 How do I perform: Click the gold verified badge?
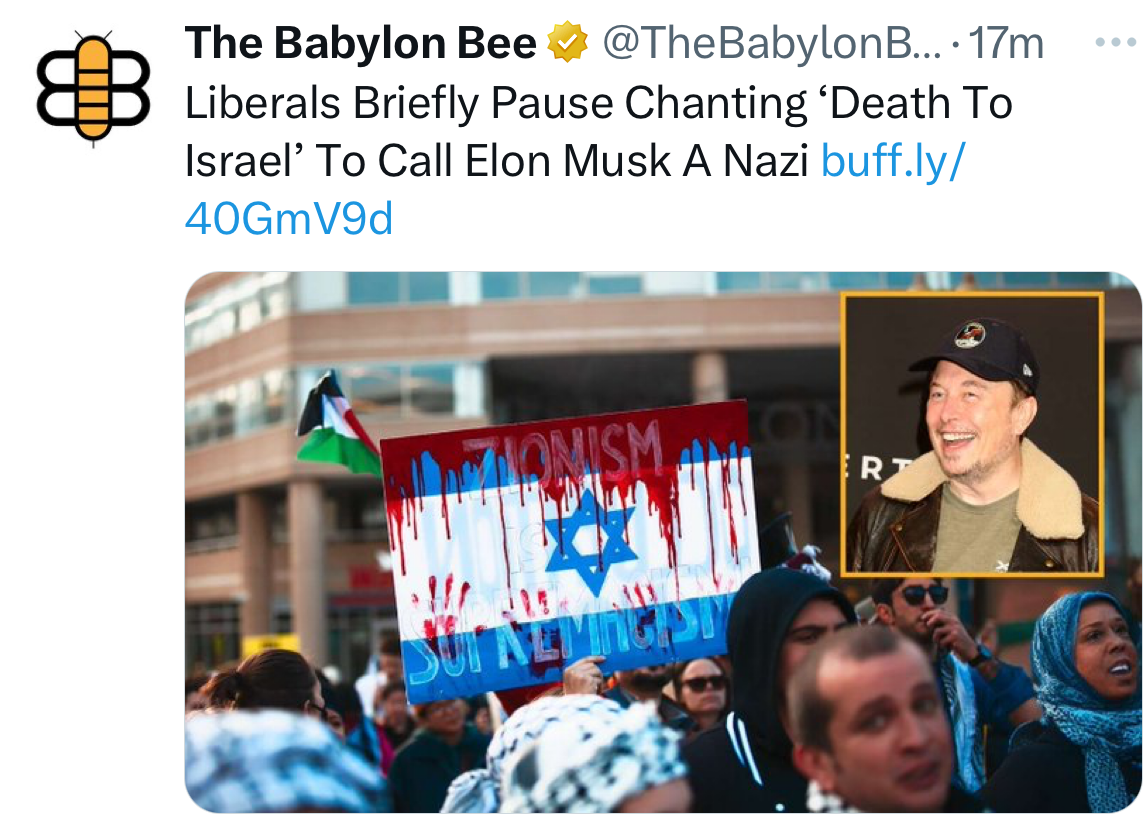coord(567,44)
